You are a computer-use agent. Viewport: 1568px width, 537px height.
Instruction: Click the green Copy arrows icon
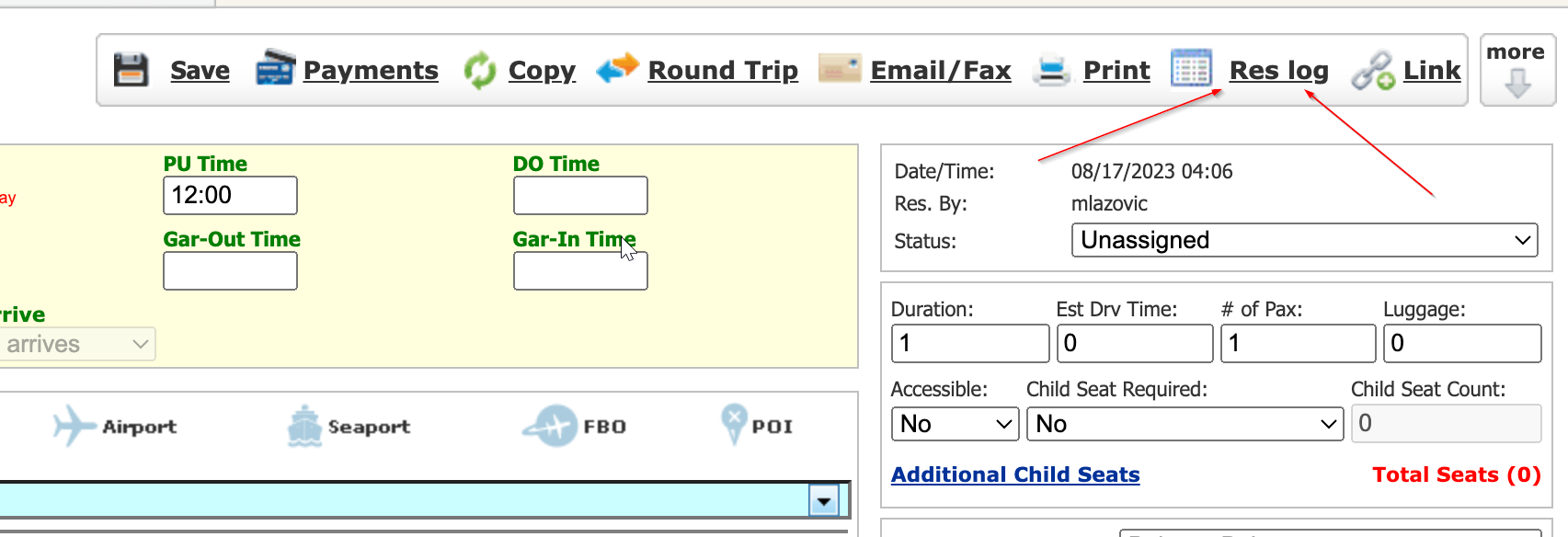coord(479,70)
